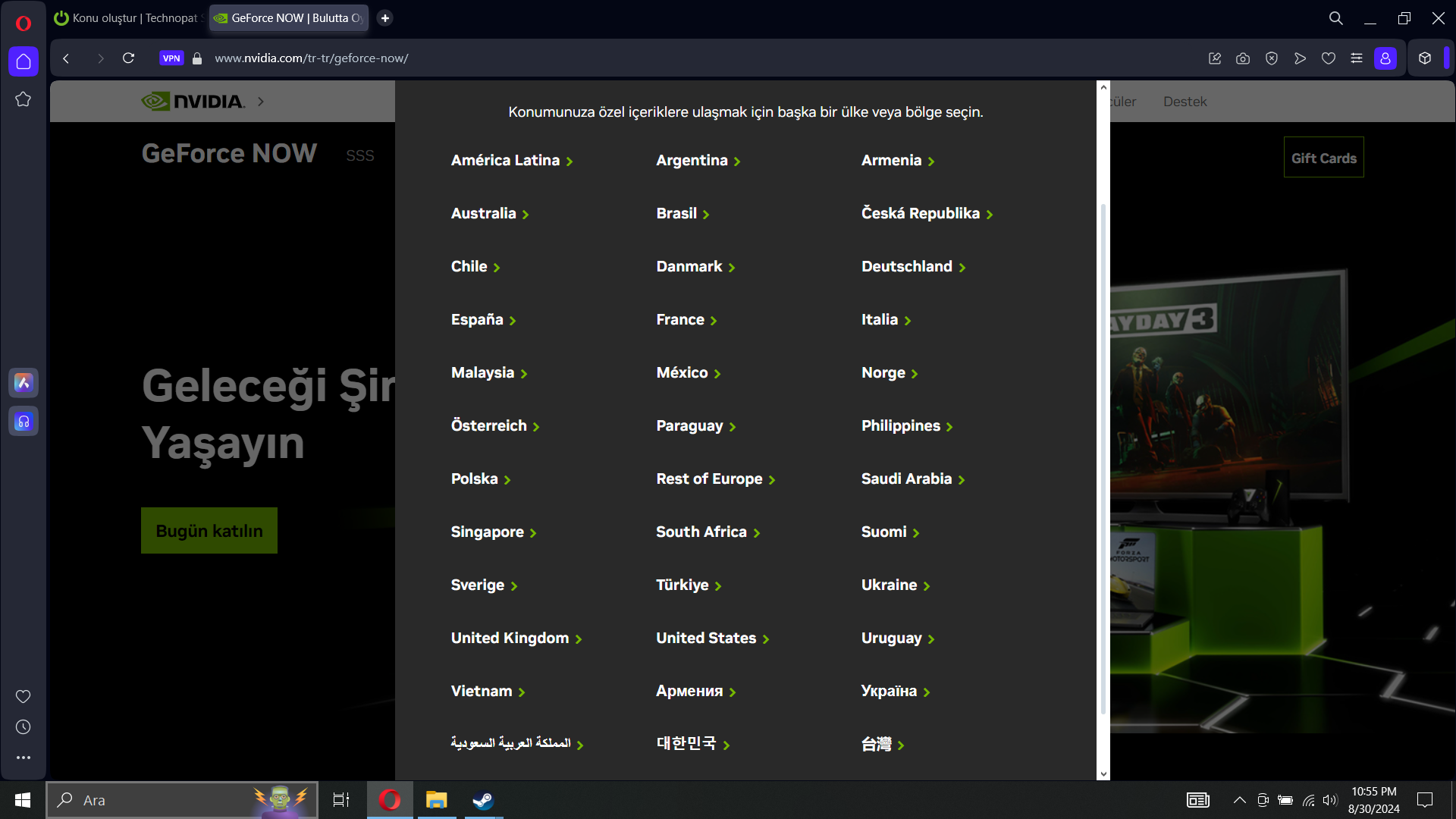Screen dimensions: 1456x819
Task: Reload the page with refresh button
Action: click(128, 58)
